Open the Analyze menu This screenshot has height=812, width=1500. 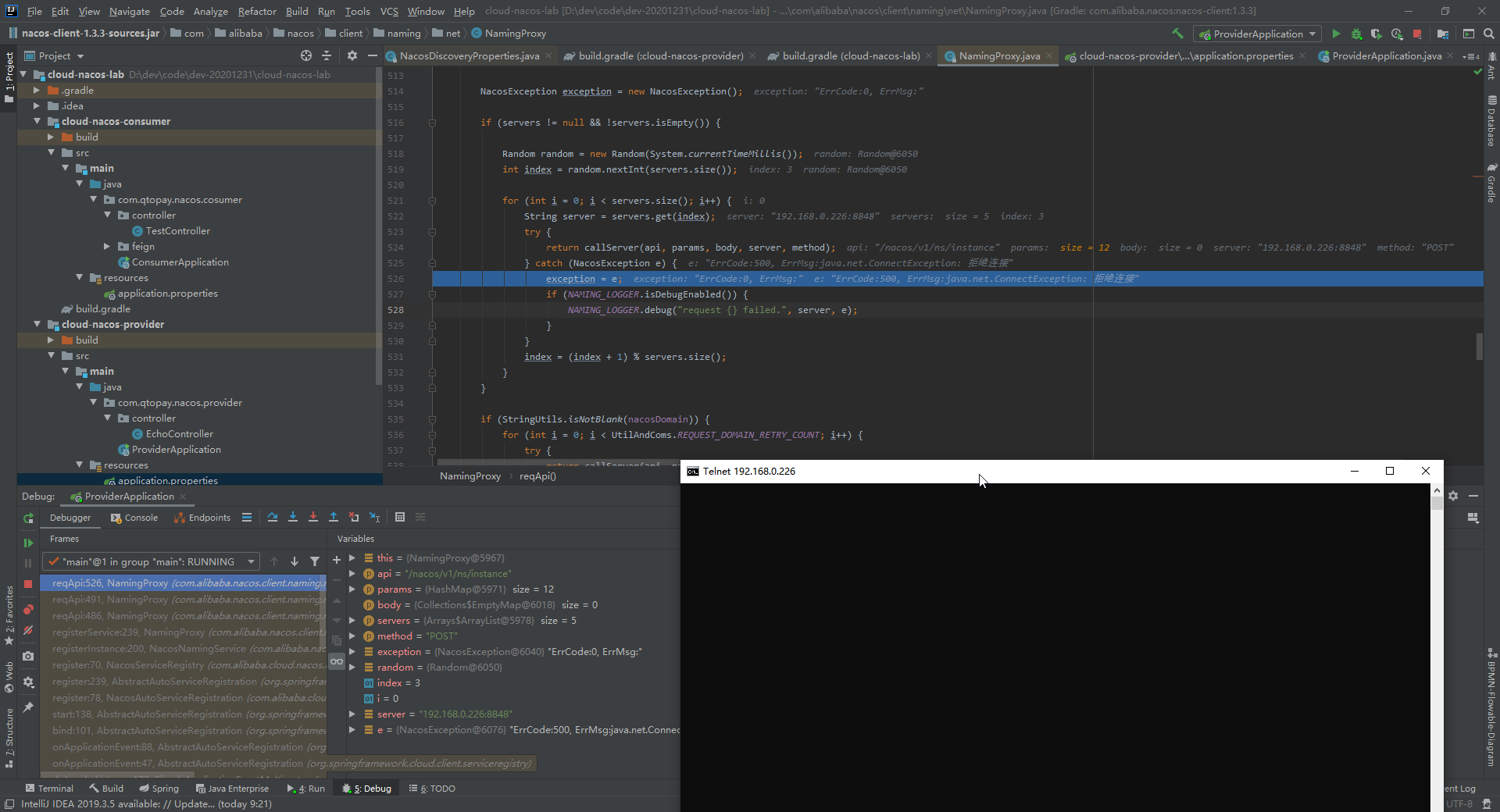210,11
